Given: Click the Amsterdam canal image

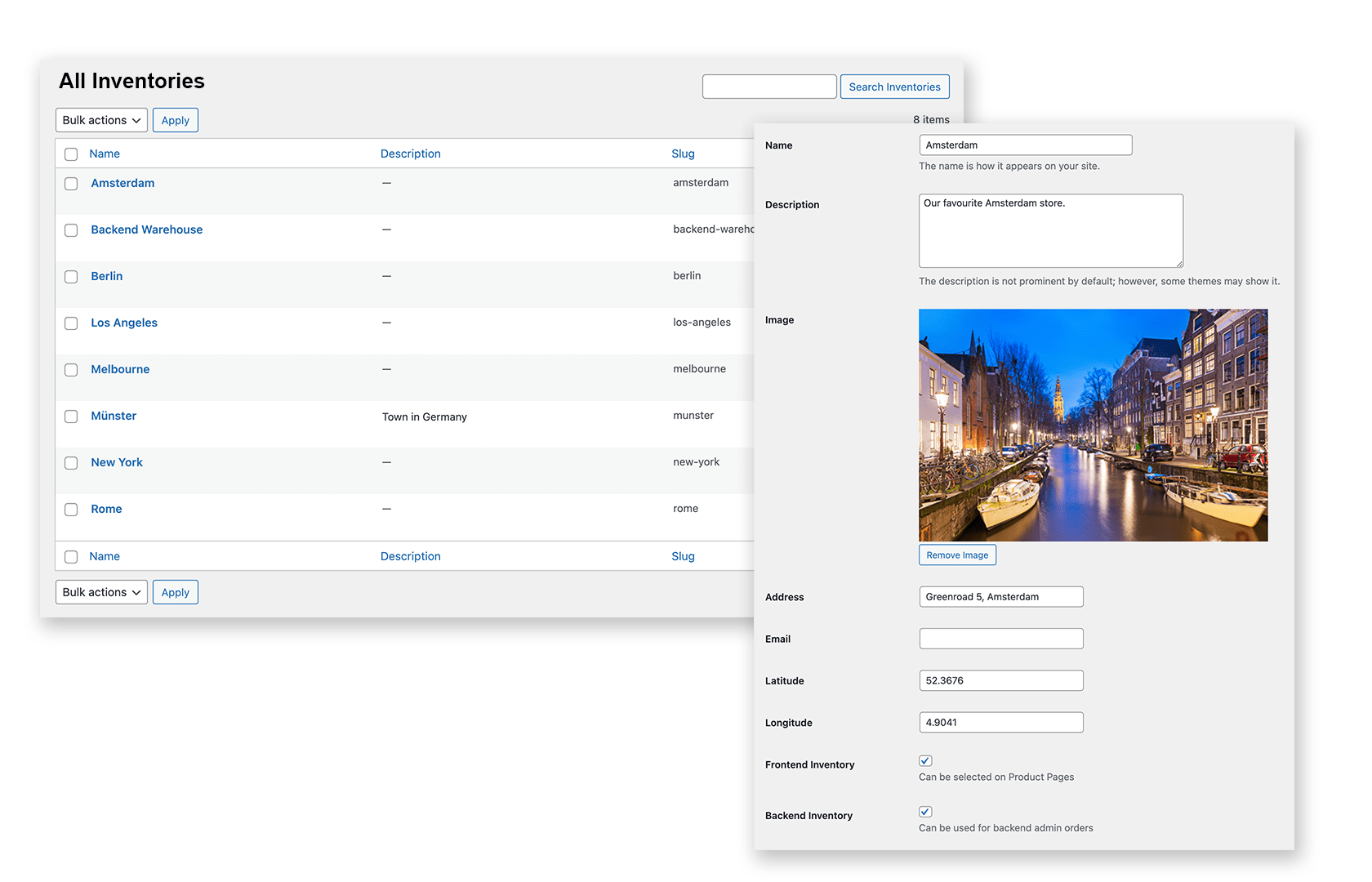Looking at the screenshot, I should point(1093,425).
